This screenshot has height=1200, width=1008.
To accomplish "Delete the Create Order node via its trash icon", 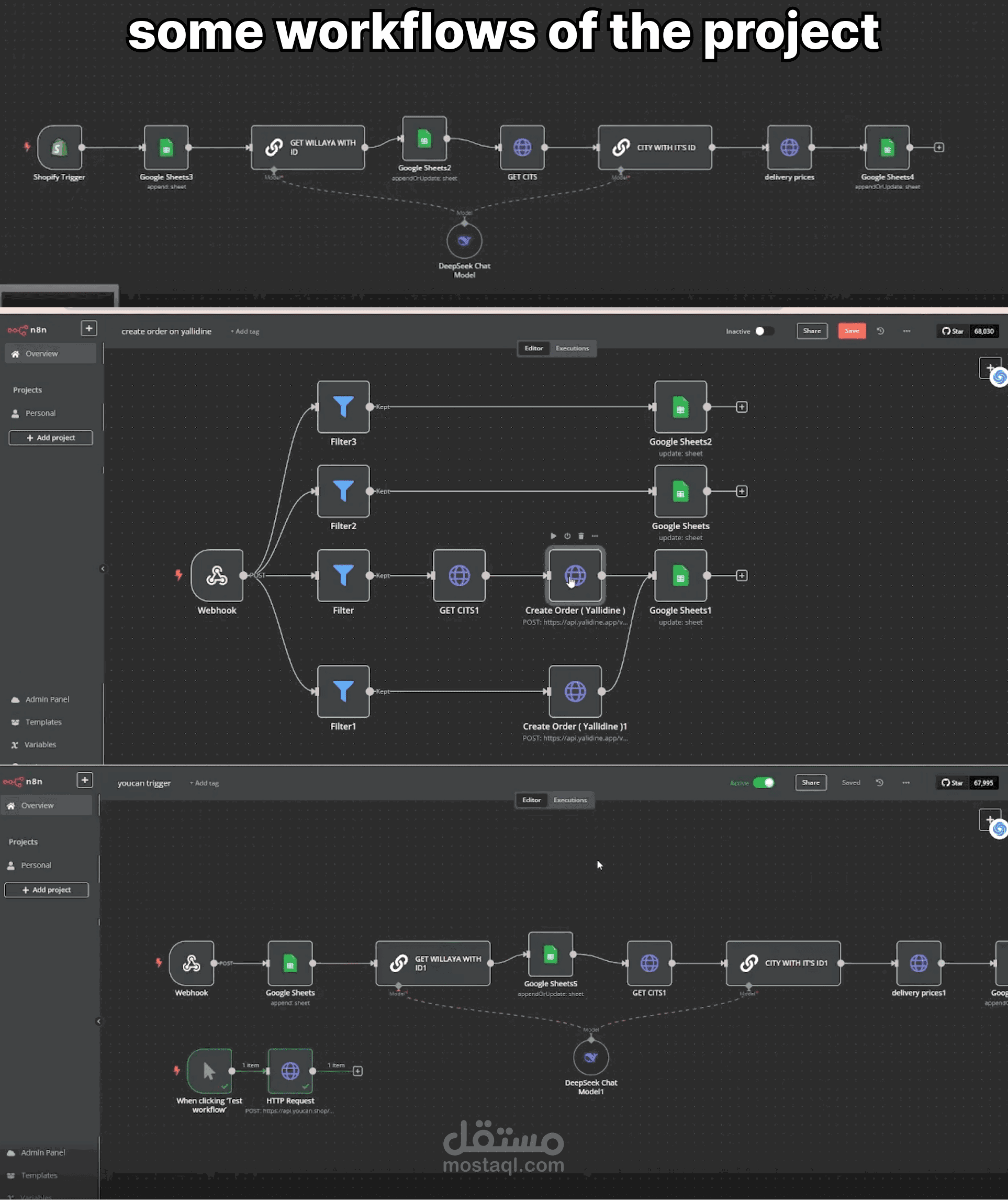I will 581,536.
